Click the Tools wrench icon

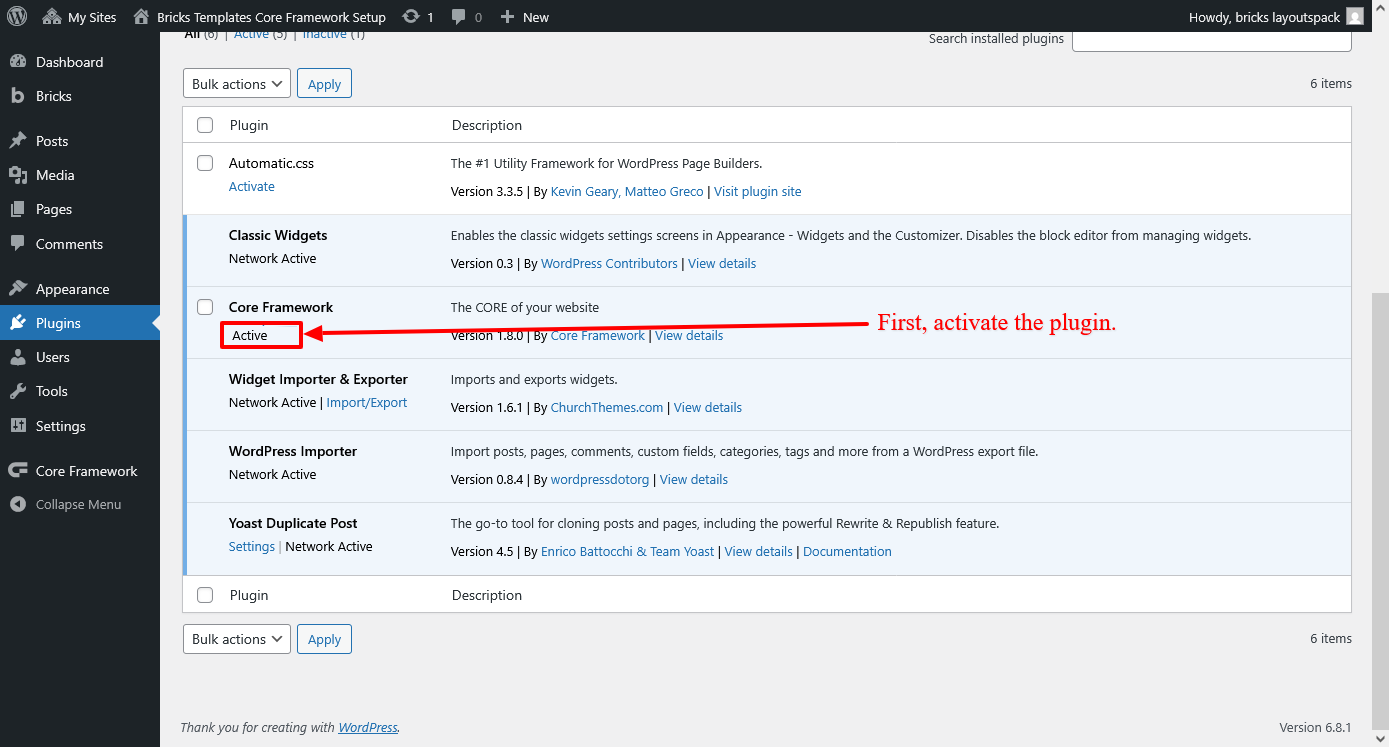coord(18,391)
